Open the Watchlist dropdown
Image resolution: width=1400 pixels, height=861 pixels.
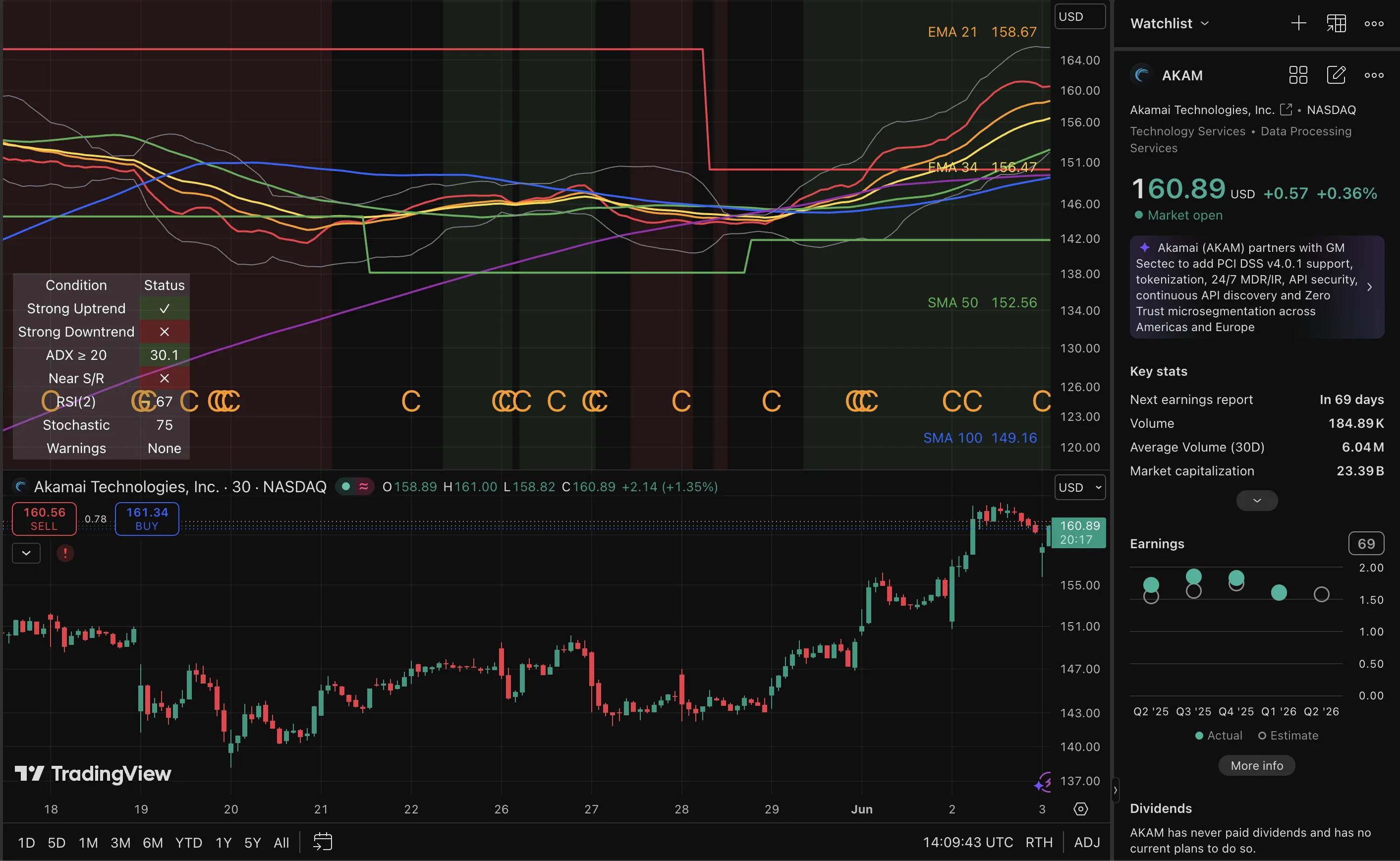(x=1170, y=23)
